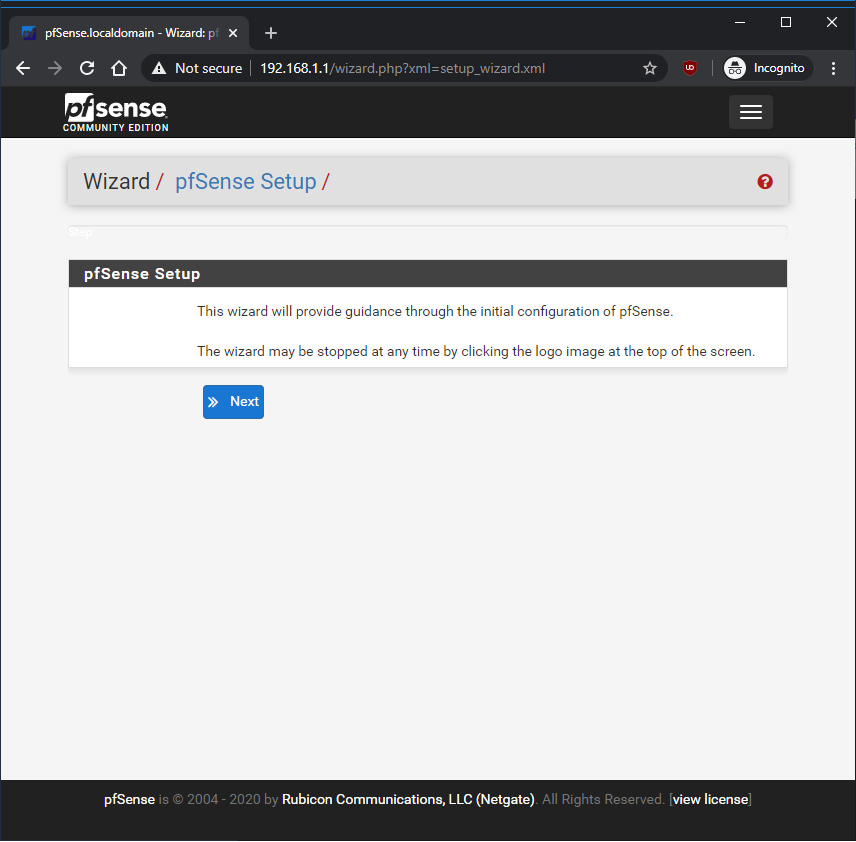
Task: Go back to the previous page
Action: click(23, 68)
